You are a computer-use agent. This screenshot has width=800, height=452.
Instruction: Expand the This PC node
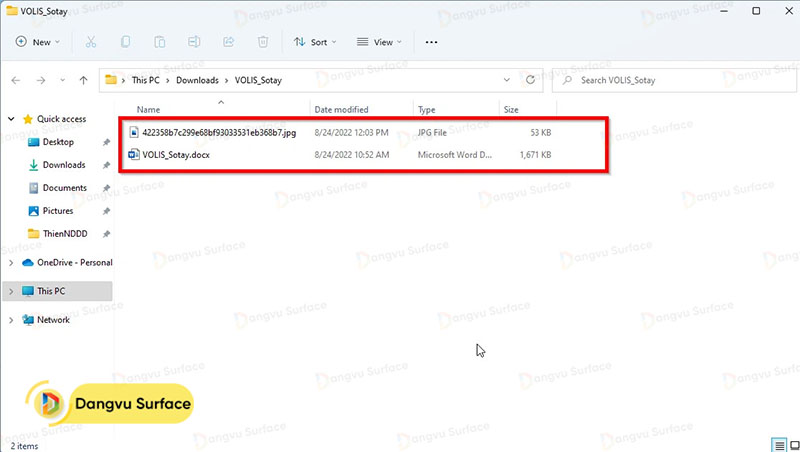pyautogui.click(x=11, y=291)
